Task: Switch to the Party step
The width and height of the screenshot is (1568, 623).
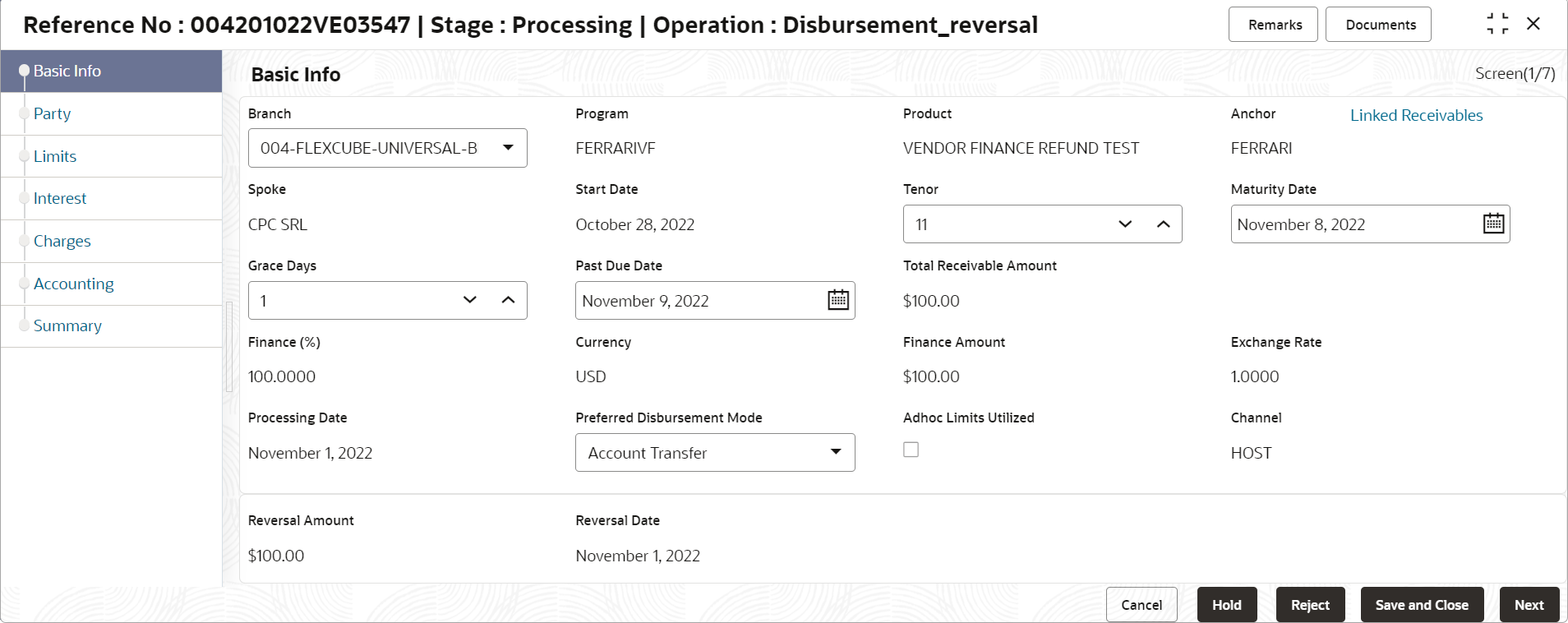Action: pos(52,113)
